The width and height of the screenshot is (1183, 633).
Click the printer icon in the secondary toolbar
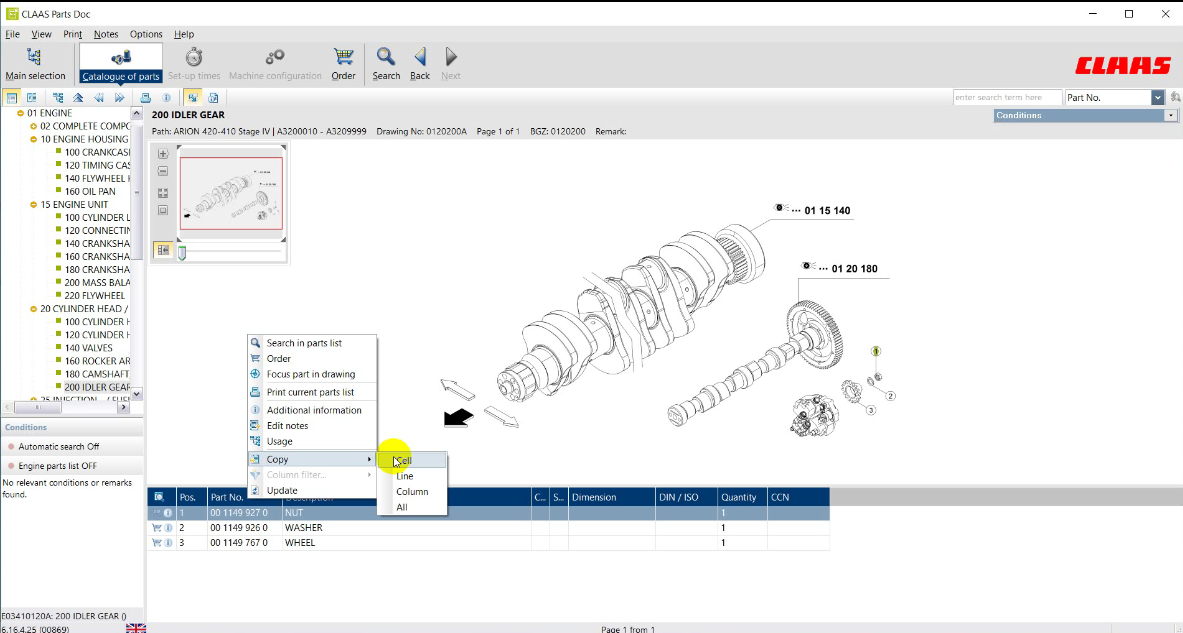tap(146, 98)
